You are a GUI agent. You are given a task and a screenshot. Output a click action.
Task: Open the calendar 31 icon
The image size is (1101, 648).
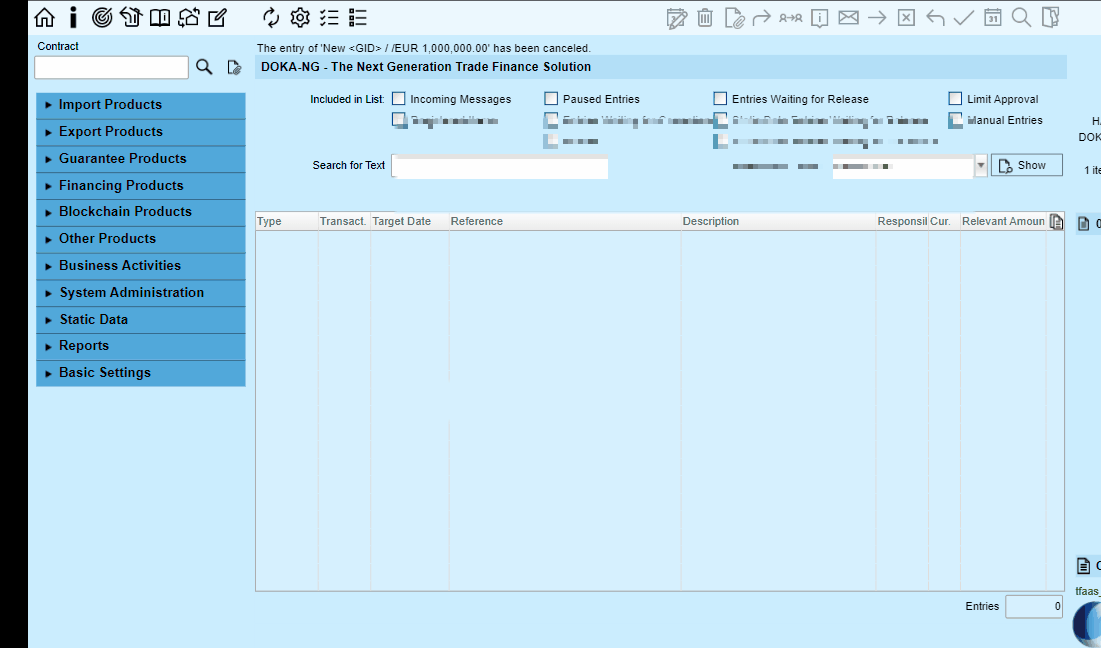(x=992, y=18)
